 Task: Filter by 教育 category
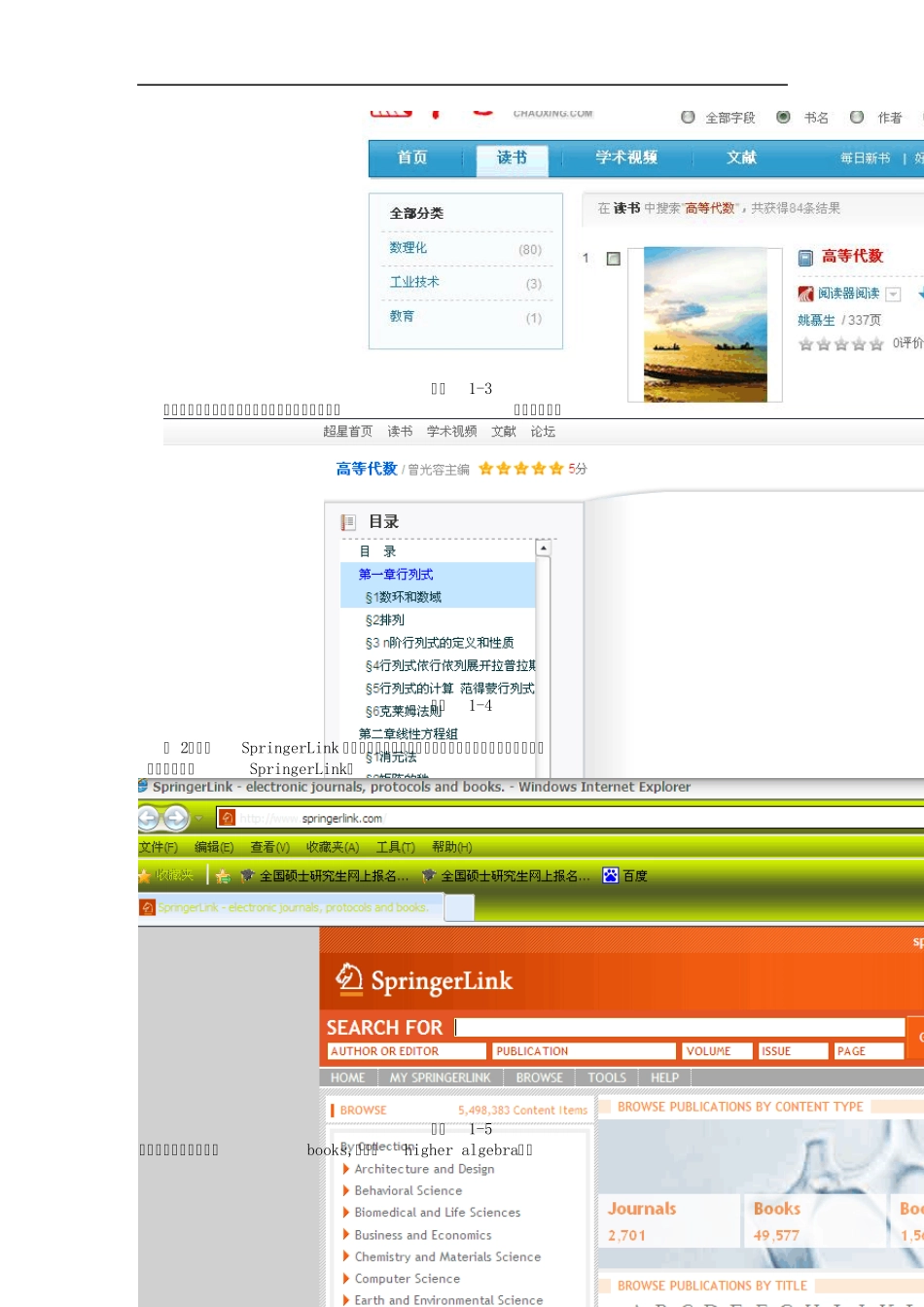(402, 316)
